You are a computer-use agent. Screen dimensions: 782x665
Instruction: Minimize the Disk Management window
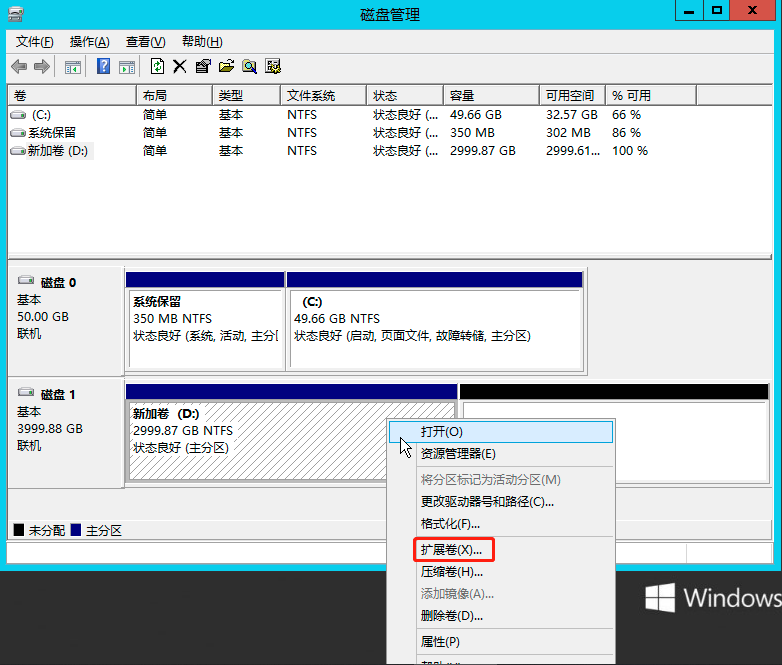coord(689,10)
